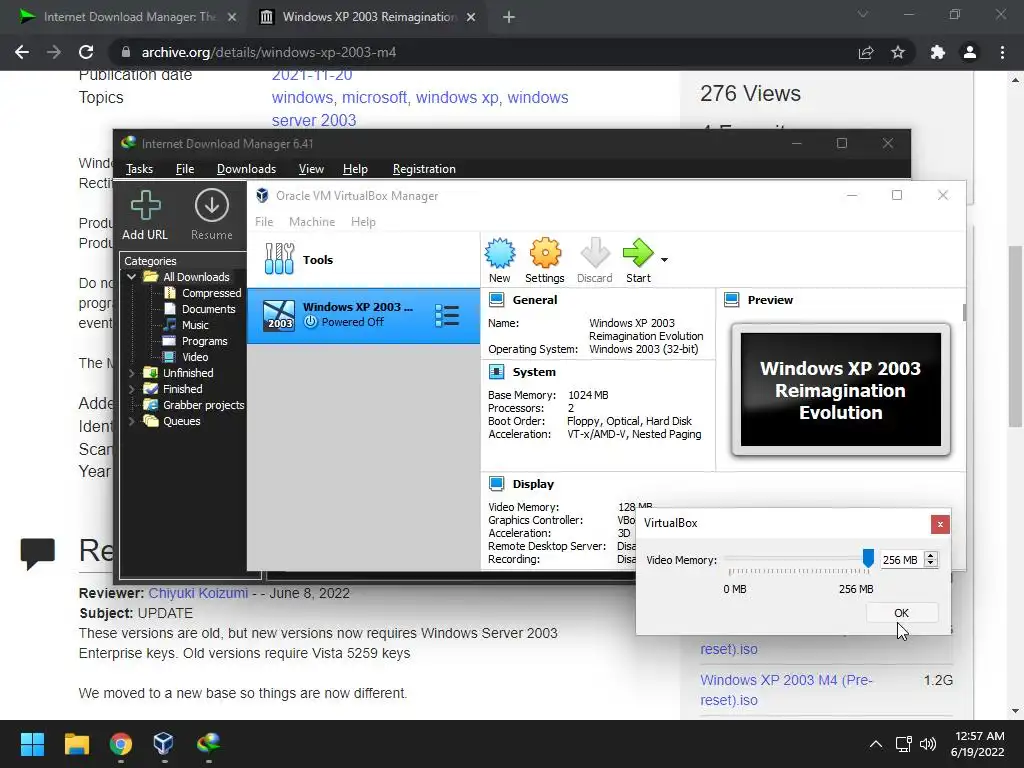Image resolution: width=1024 pixels, height=768 pixels.
Task: Click the New VM icon in VirtualBox
Action: click(500, 260)
